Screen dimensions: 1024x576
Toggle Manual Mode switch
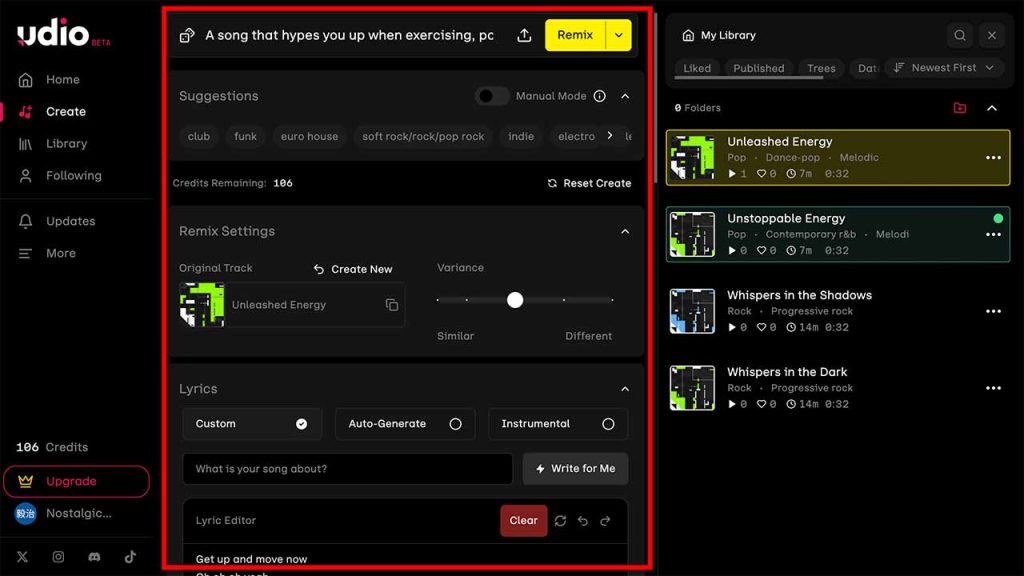click(491, 96)
